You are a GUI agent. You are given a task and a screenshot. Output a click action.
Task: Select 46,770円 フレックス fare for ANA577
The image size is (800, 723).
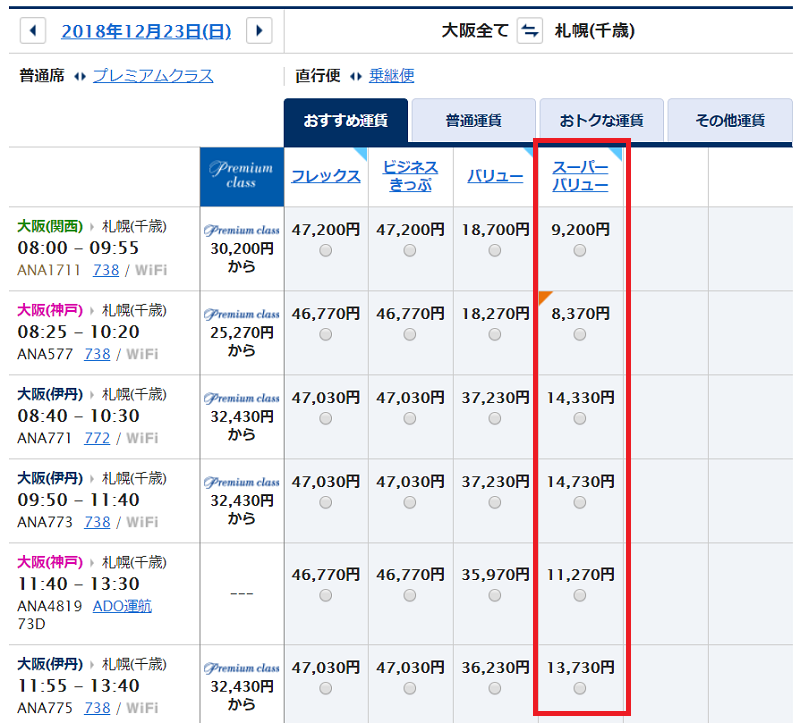coord(326,335)
